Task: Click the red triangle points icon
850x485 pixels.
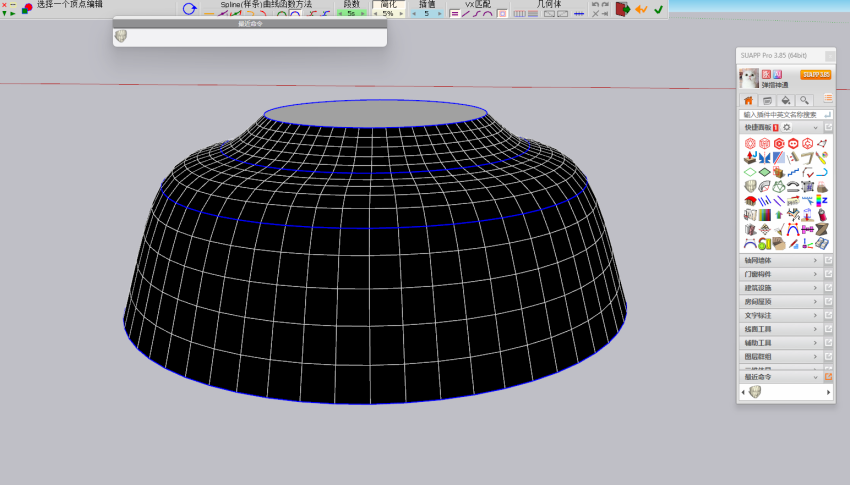Action: coord(822,143)
